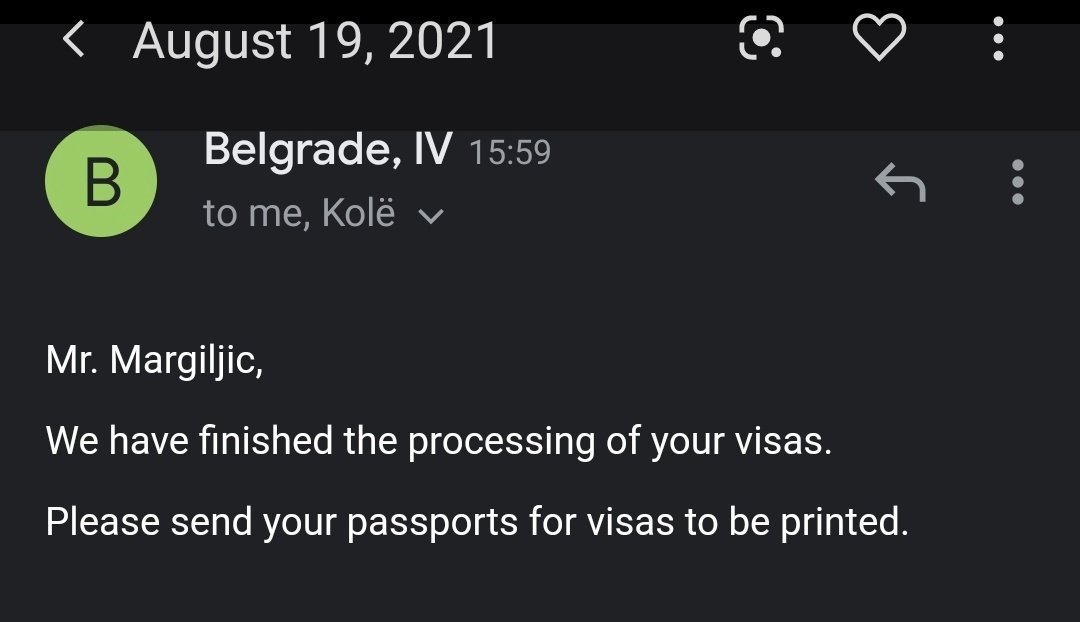The width and height of the screenshot is (1080, 622).
Task: Tap the August 19, 2021 title
Action: click(315, 41)
